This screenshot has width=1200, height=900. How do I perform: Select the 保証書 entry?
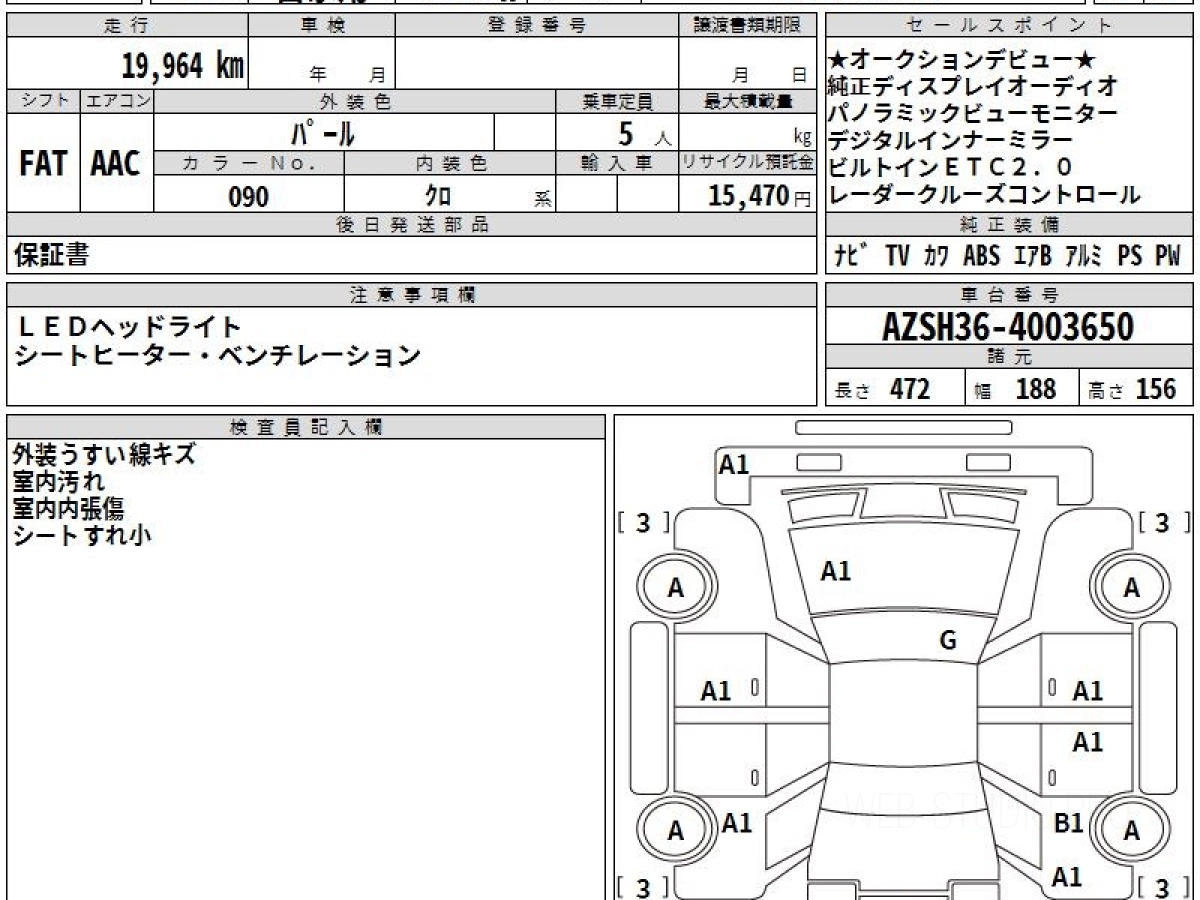(51, 256)
